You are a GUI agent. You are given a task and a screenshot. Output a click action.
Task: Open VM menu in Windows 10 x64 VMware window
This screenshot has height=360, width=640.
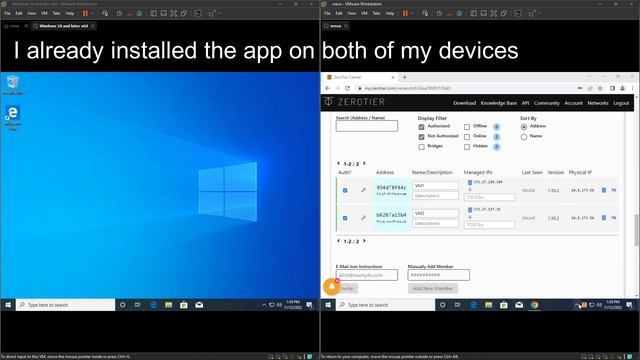pos(44,13)
